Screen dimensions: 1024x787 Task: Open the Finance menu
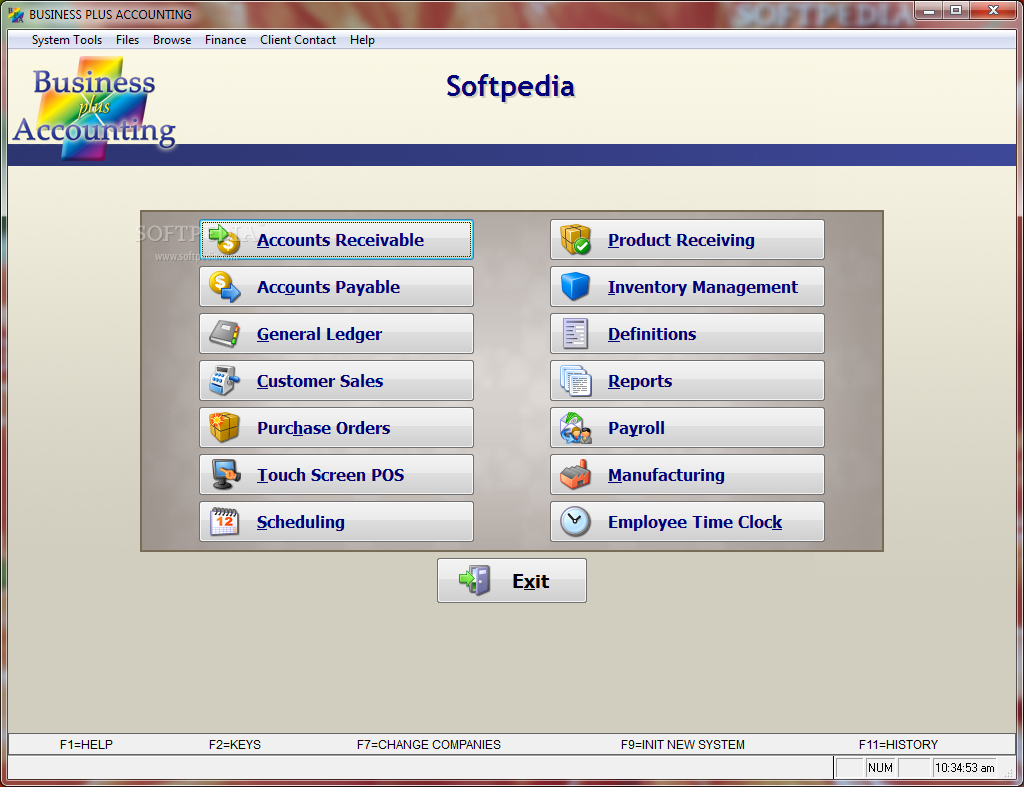click(225, 40)
